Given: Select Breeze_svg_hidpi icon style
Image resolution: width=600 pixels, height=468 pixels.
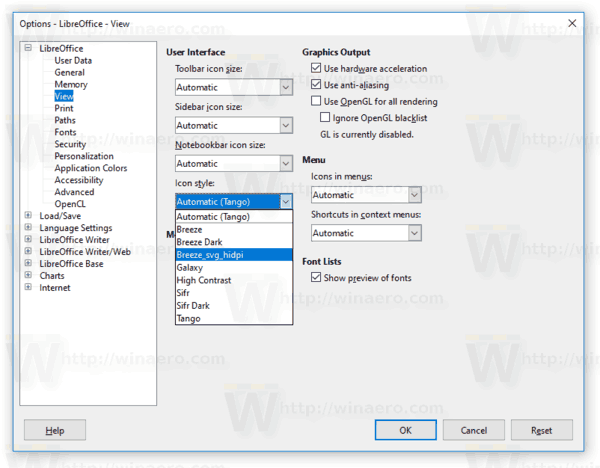Looking at the screenshot, I should [x=234, y=255].
